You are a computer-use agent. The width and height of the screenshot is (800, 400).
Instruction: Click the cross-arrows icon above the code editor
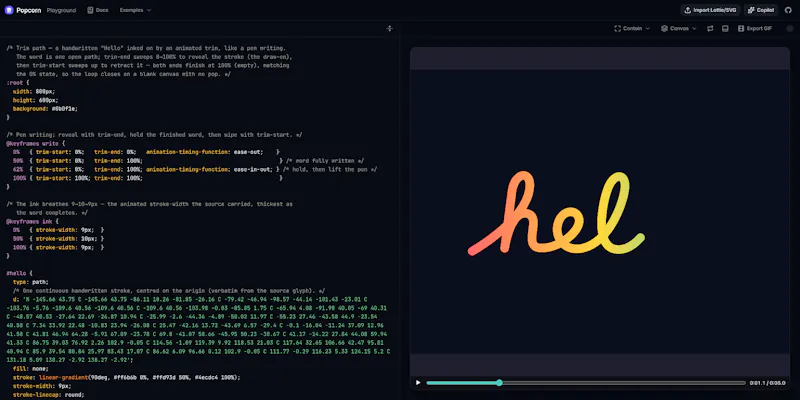pyautogui.click(x=390, y=29)
